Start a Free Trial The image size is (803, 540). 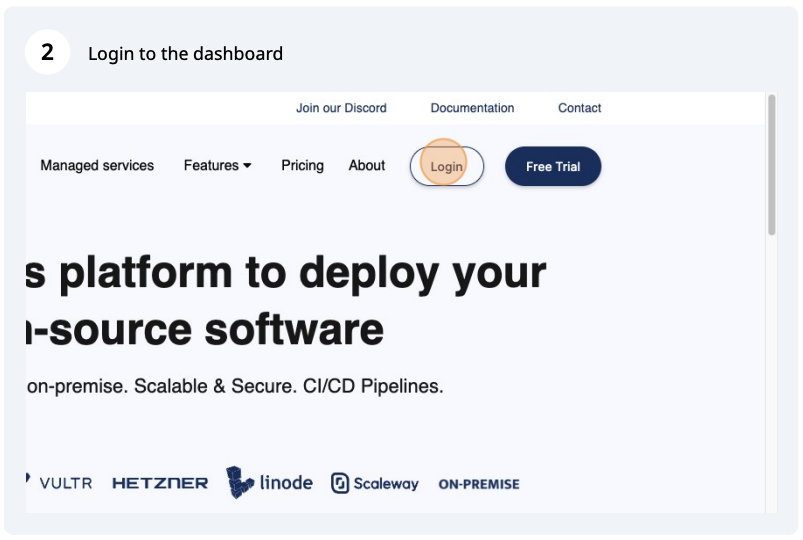pos(553,167)
